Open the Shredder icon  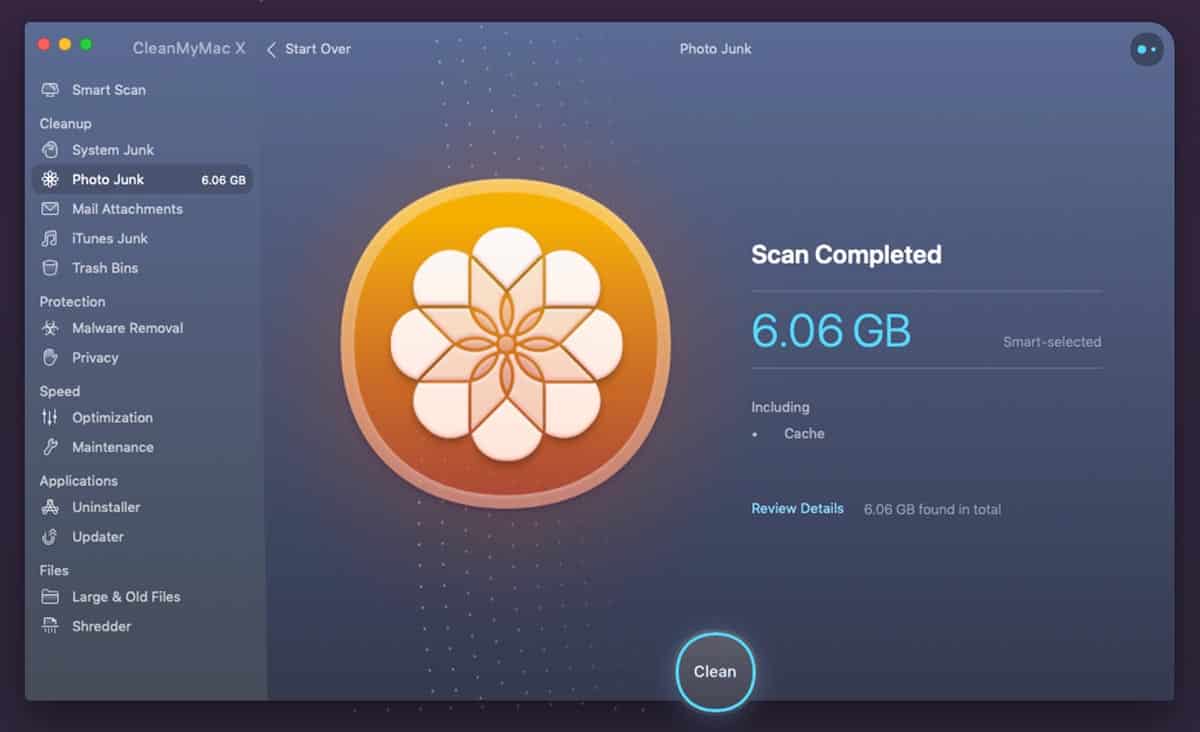(x=50, y=626)
